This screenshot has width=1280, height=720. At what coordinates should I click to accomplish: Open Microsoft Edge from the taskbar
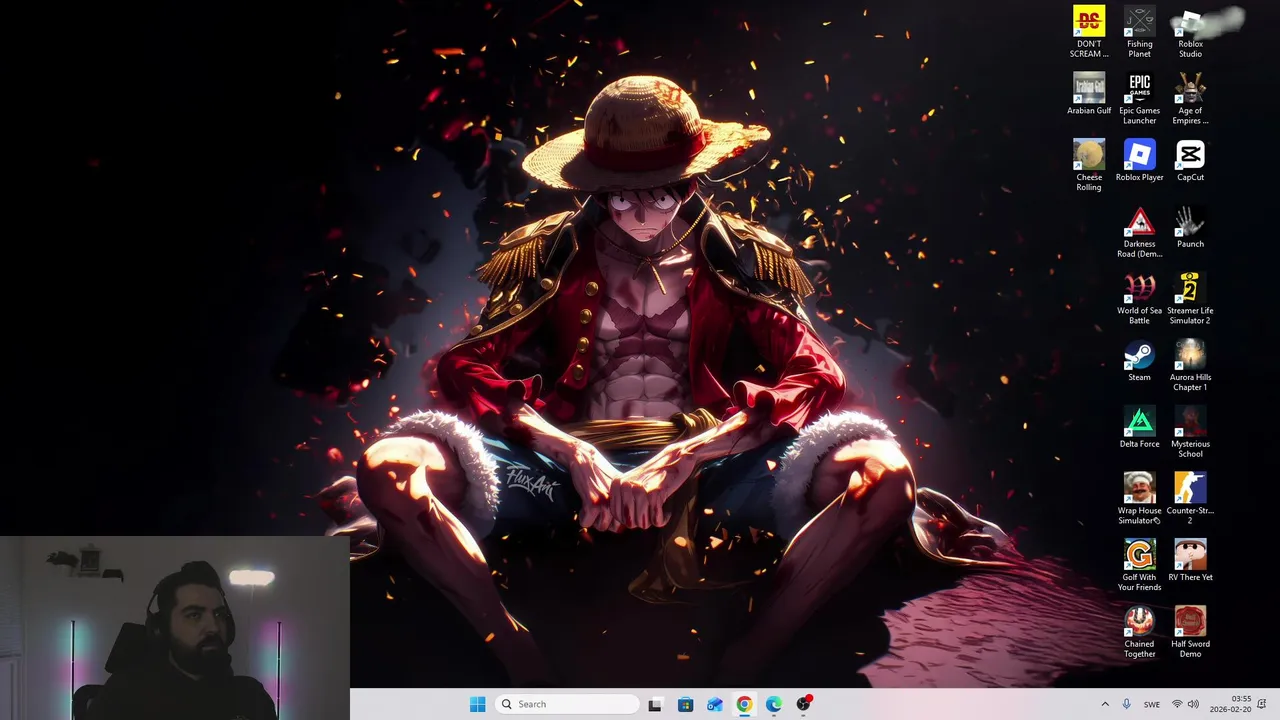774,704
